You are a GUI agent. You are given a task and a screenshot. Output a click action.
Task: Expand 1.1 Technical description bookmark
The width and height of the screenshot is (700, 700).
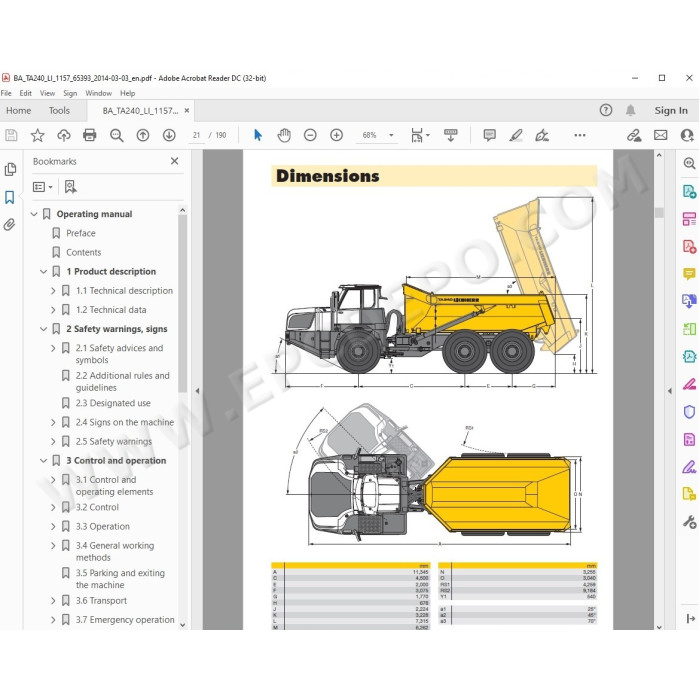click(x=53, y=291)
